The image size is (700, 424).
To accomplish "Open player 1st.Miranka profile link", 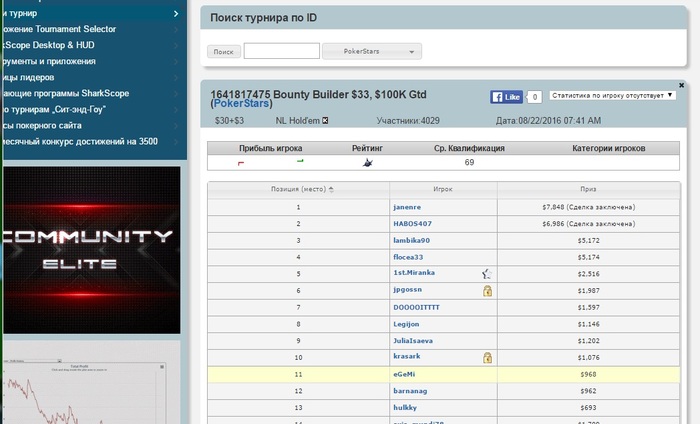I will (x=414, y=272).
